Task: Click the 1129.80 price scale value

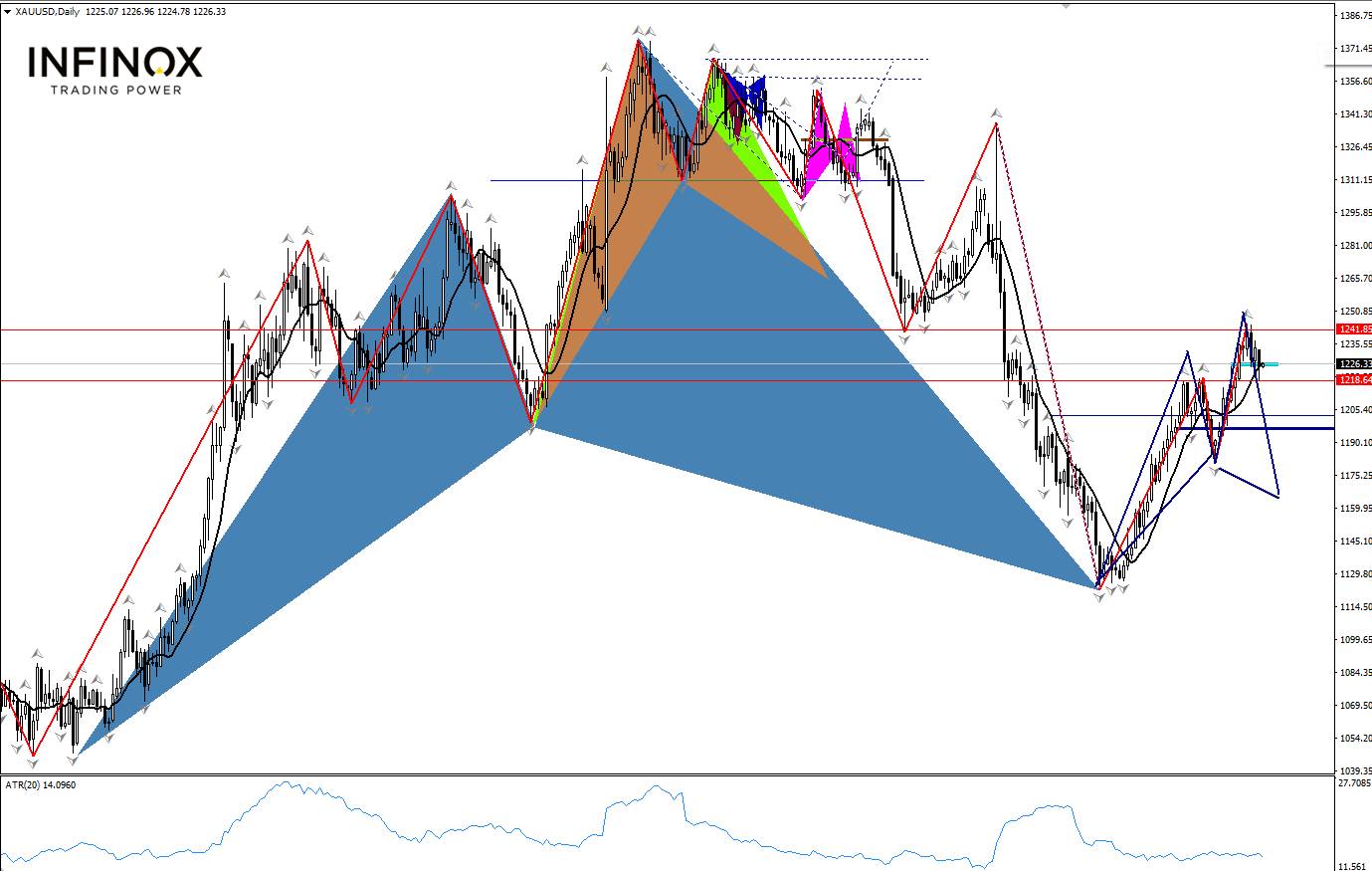Action: [1355, 574]
